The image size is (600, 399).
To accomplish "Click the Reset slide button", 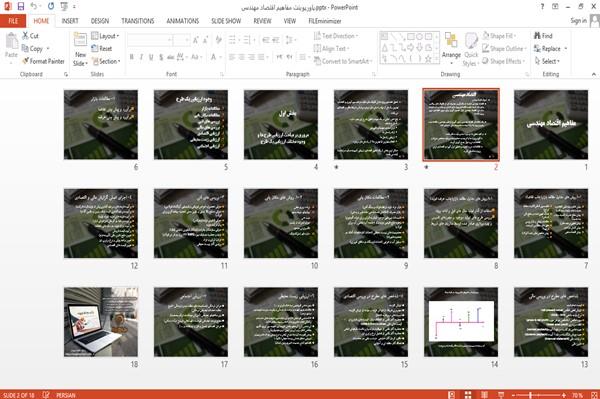I will (x=102, y=49).
